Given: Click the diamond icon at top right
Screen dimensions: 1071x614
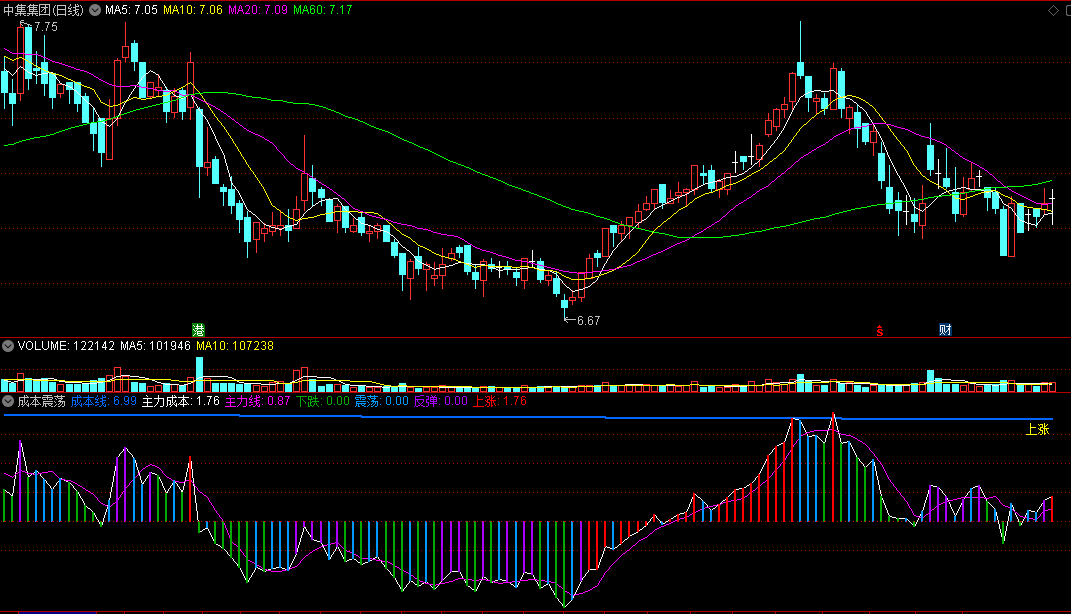Looking at the screenshot, I should coord(1053,10).
